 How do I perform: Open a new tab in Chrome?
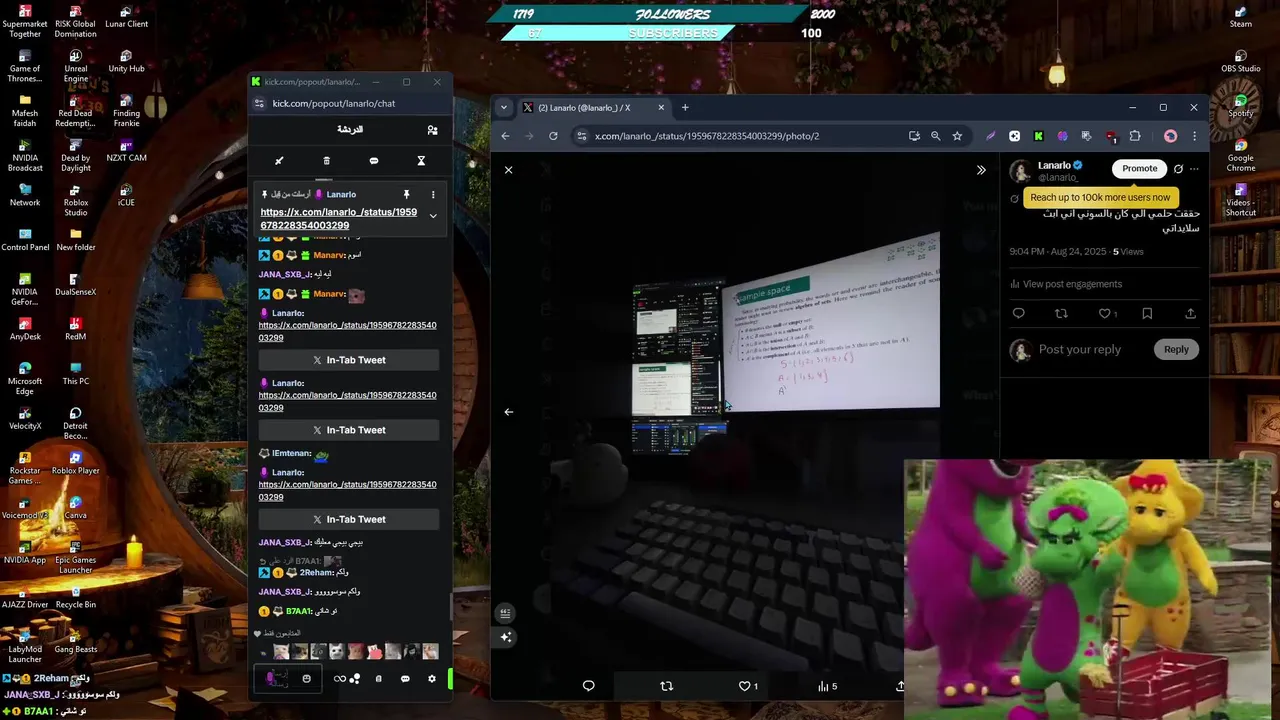pos(685,107)
